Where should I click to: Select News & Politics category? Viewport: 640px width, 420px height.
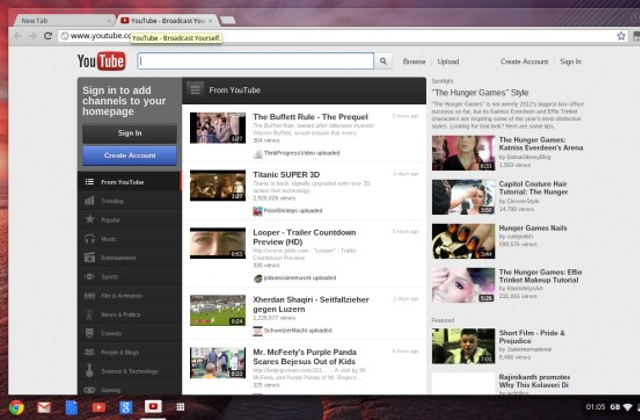129,314
